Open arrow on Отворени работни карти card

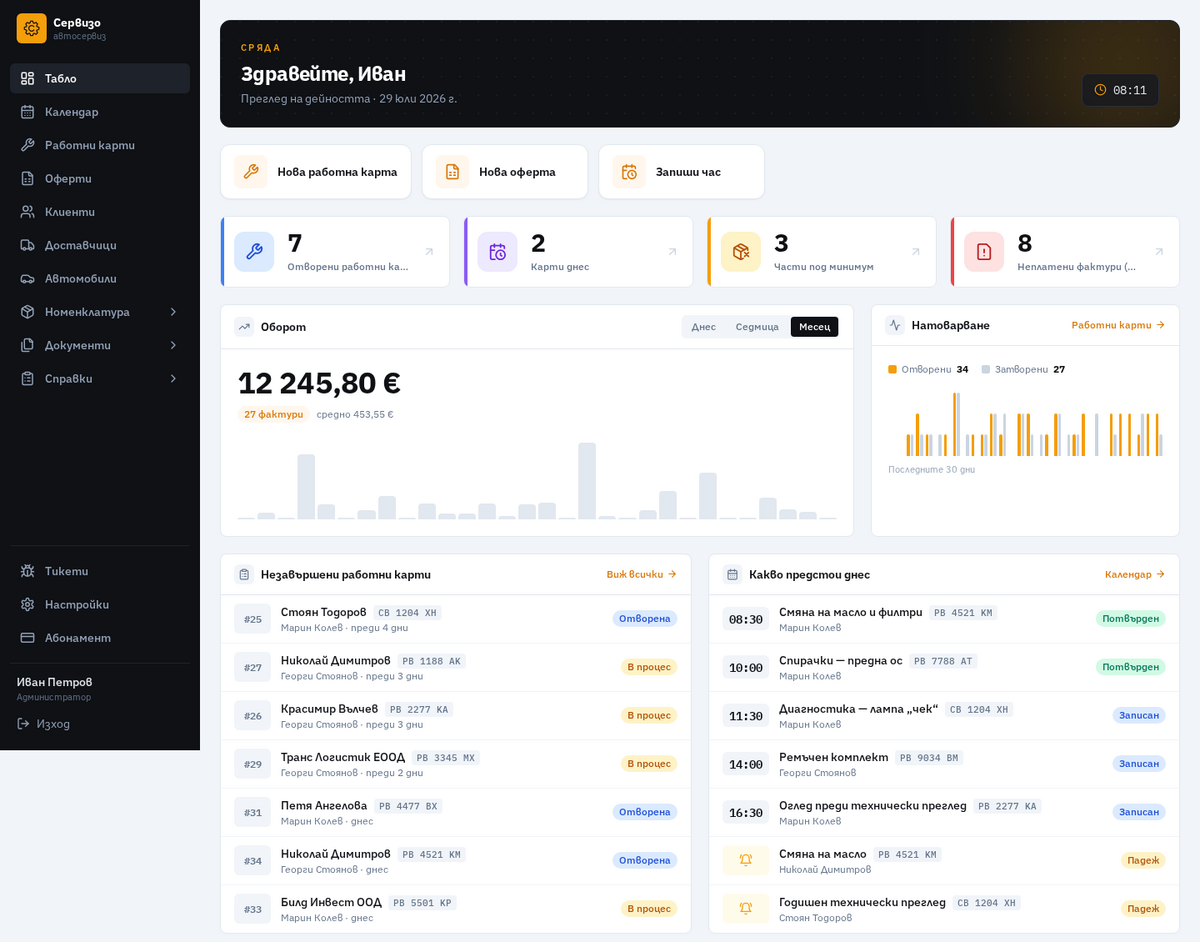coord(429,252)
